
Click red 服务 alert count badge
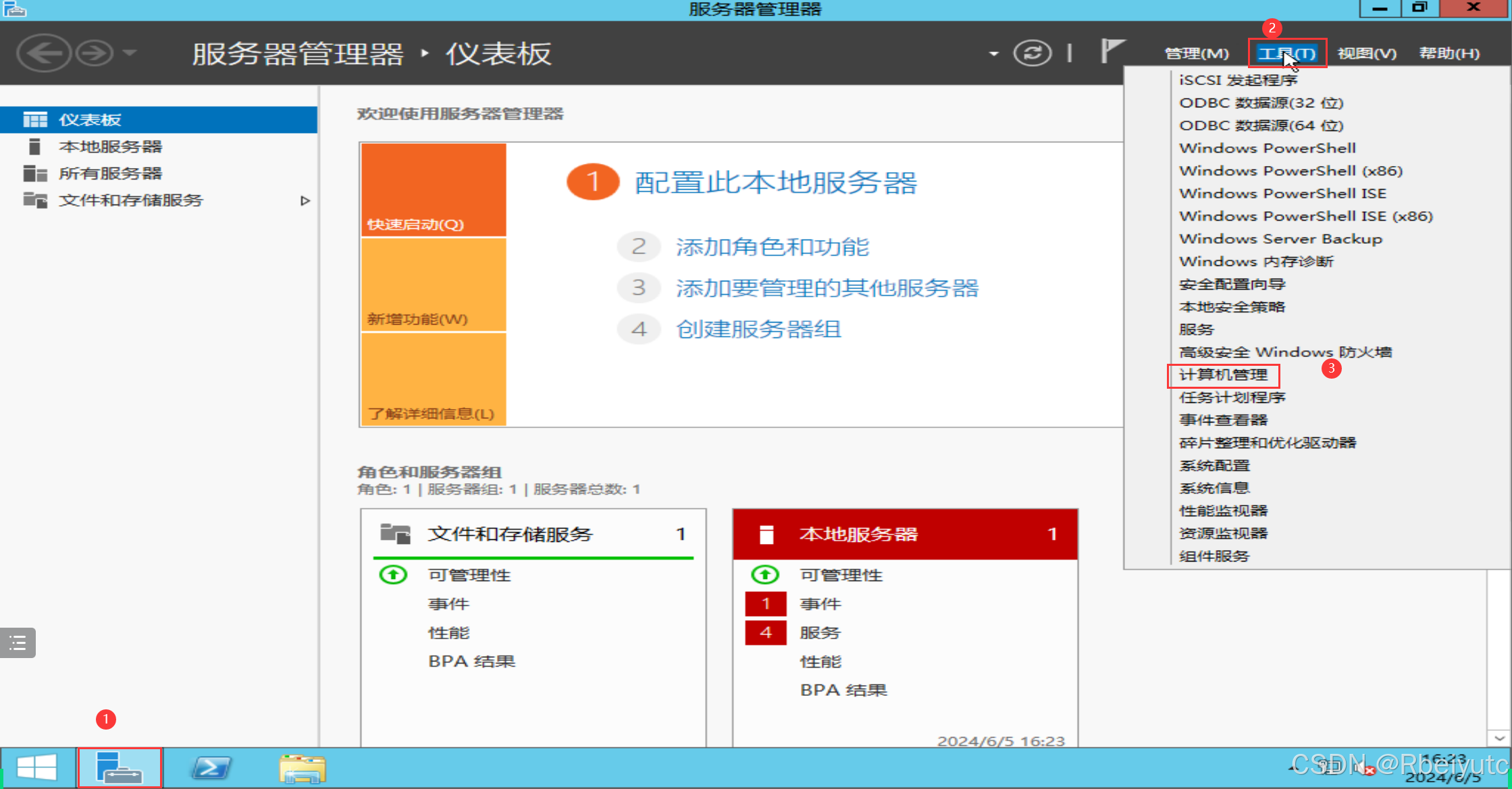[x=765, y=632]
